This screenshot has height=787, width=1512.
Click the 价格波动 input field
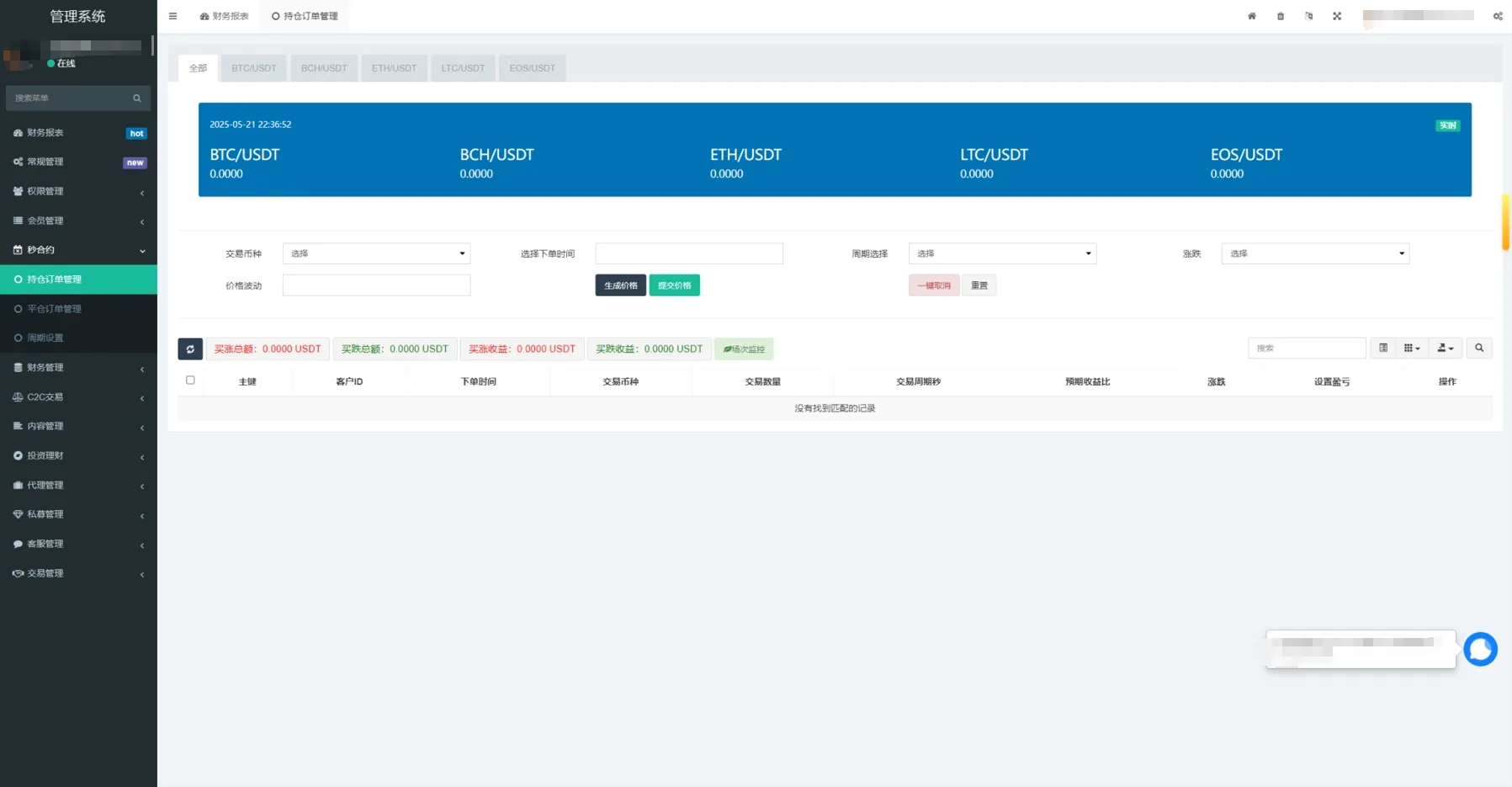(x=376, y=285)
